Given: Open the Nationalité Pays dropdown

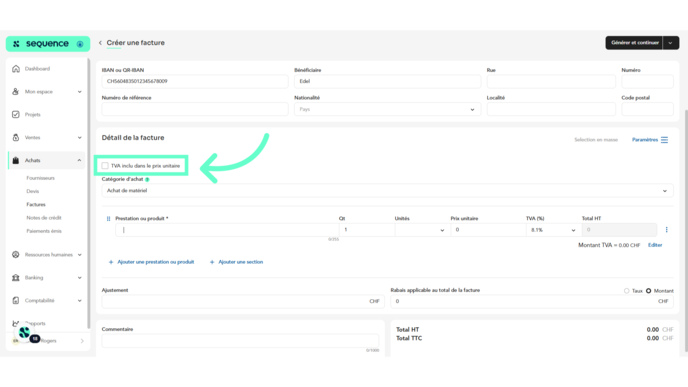Looking at the screenshot, I should (x=387, y=109).
